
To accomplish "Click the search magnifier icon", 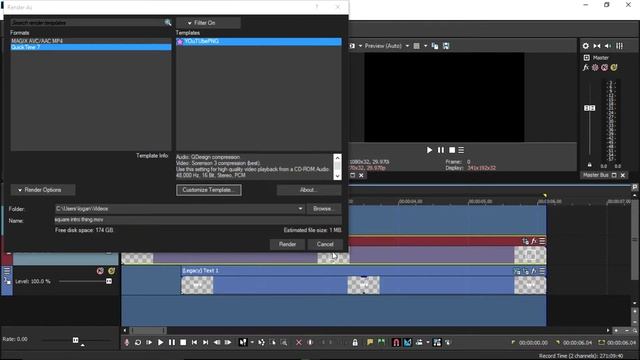I will [168, 22].
